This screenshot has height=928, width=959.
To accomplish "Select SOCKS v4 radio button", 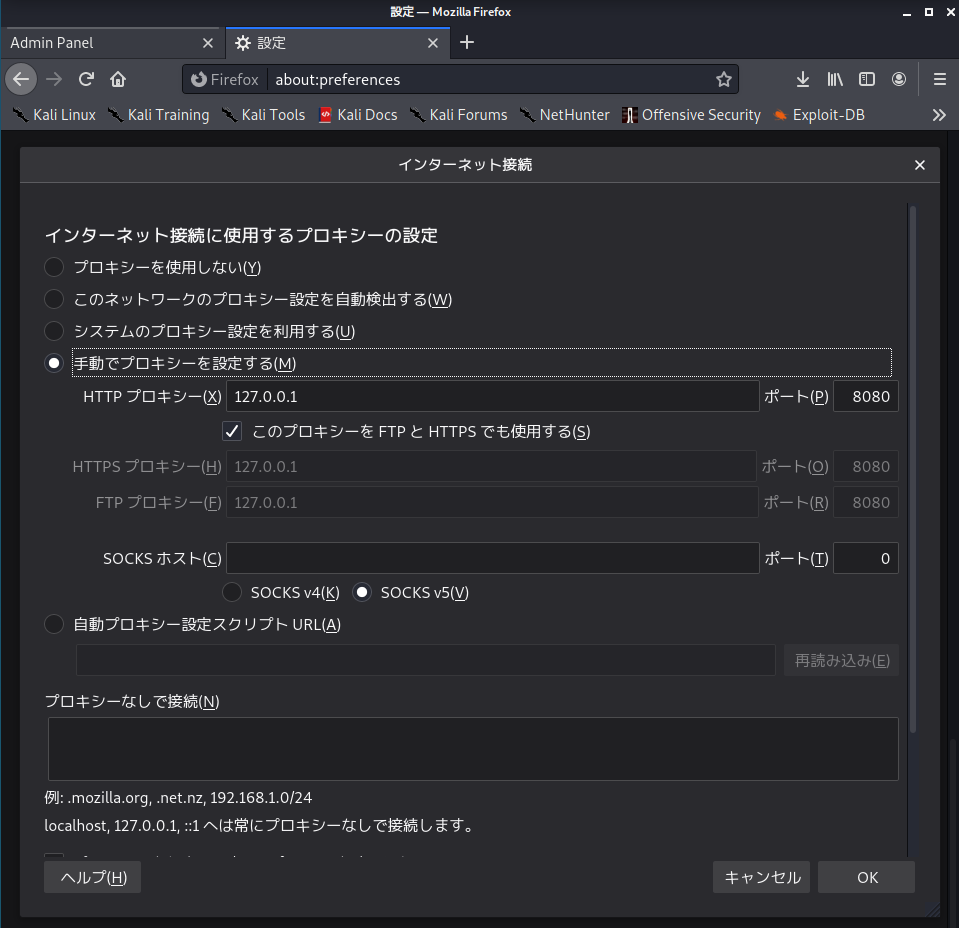I will tap(232, 592).
